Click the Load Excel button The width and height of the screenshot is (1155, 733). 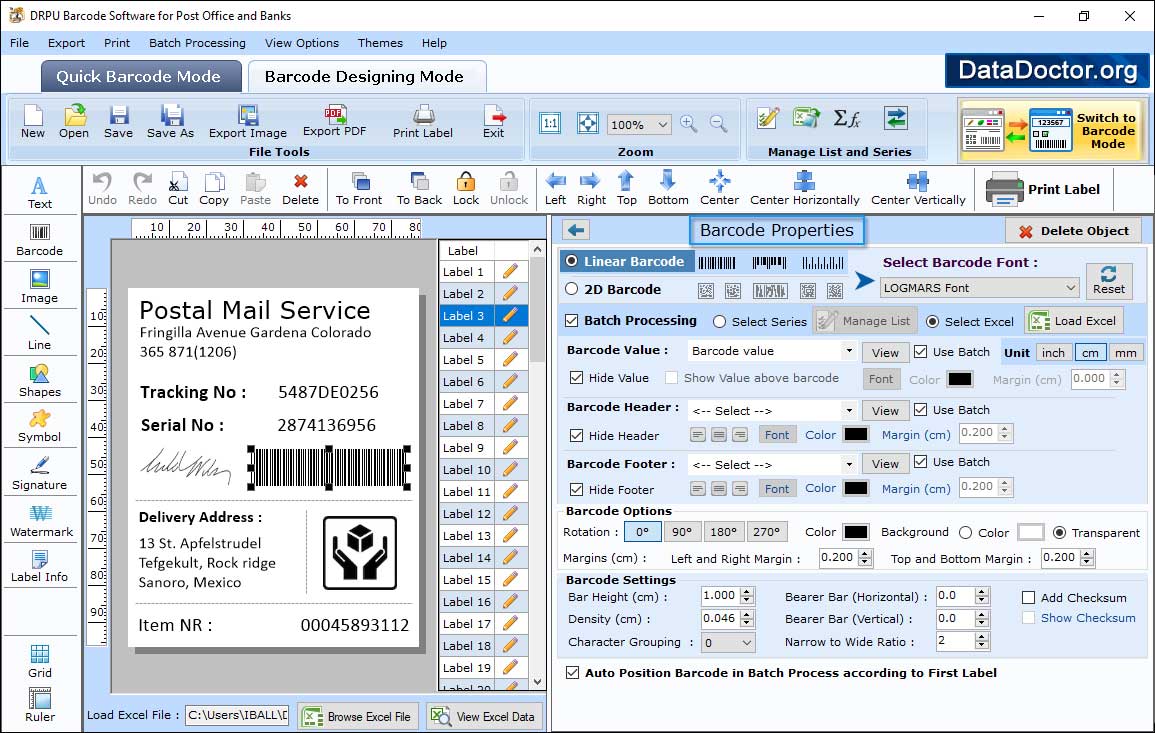[1075, 321]
